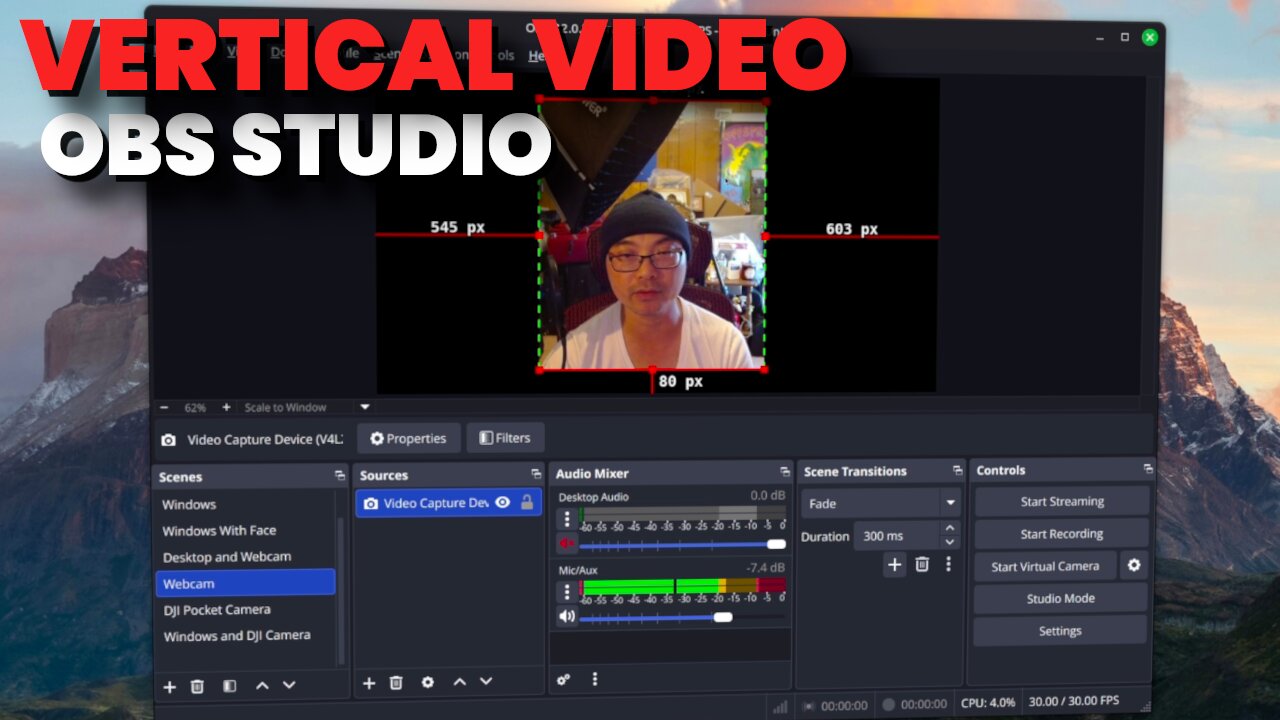Decrease transition duration with down stepper
This screenshot has height=720, width=1280.
pyautogui.click(x=950, y=543)
